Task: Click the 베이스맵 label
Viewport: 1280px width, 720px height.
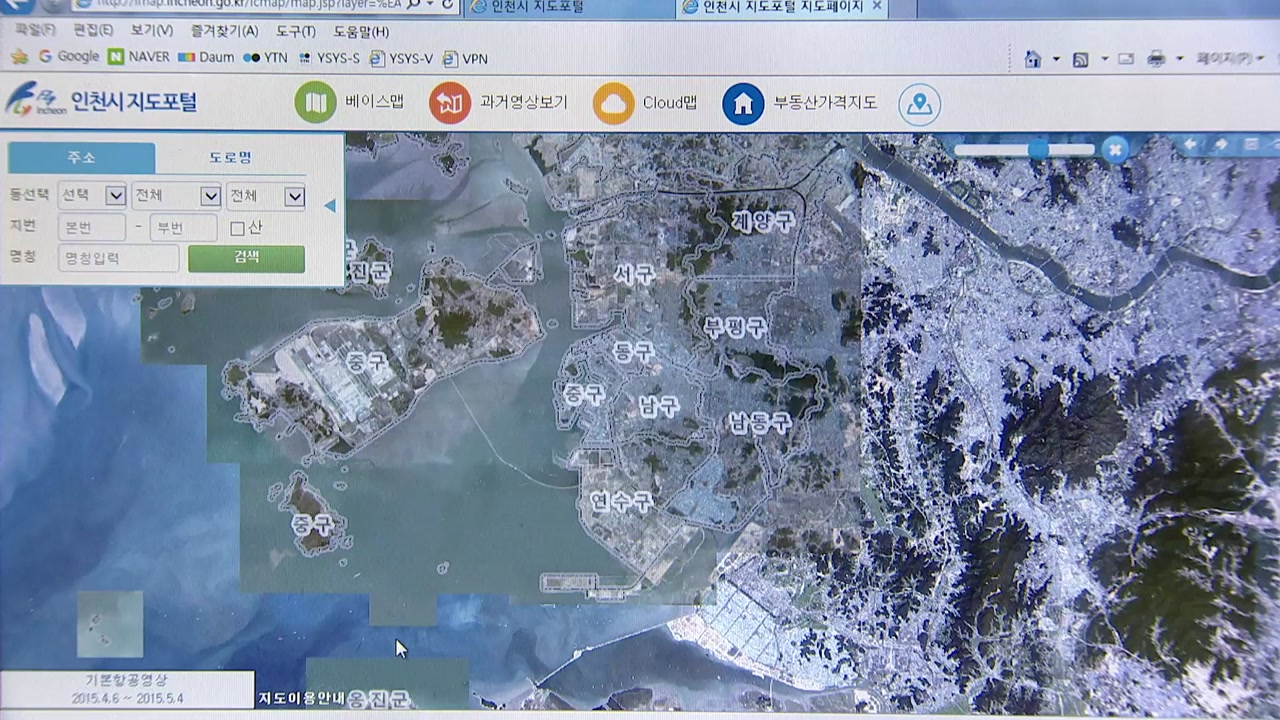Action: (375, 102)
